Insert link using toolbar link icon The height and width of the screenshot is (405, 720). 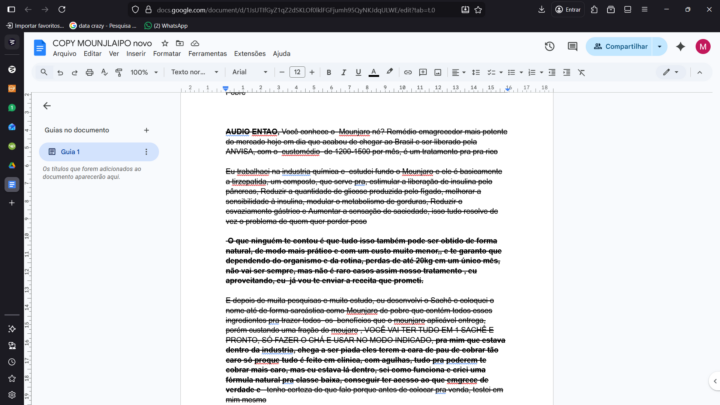point(407,72)
